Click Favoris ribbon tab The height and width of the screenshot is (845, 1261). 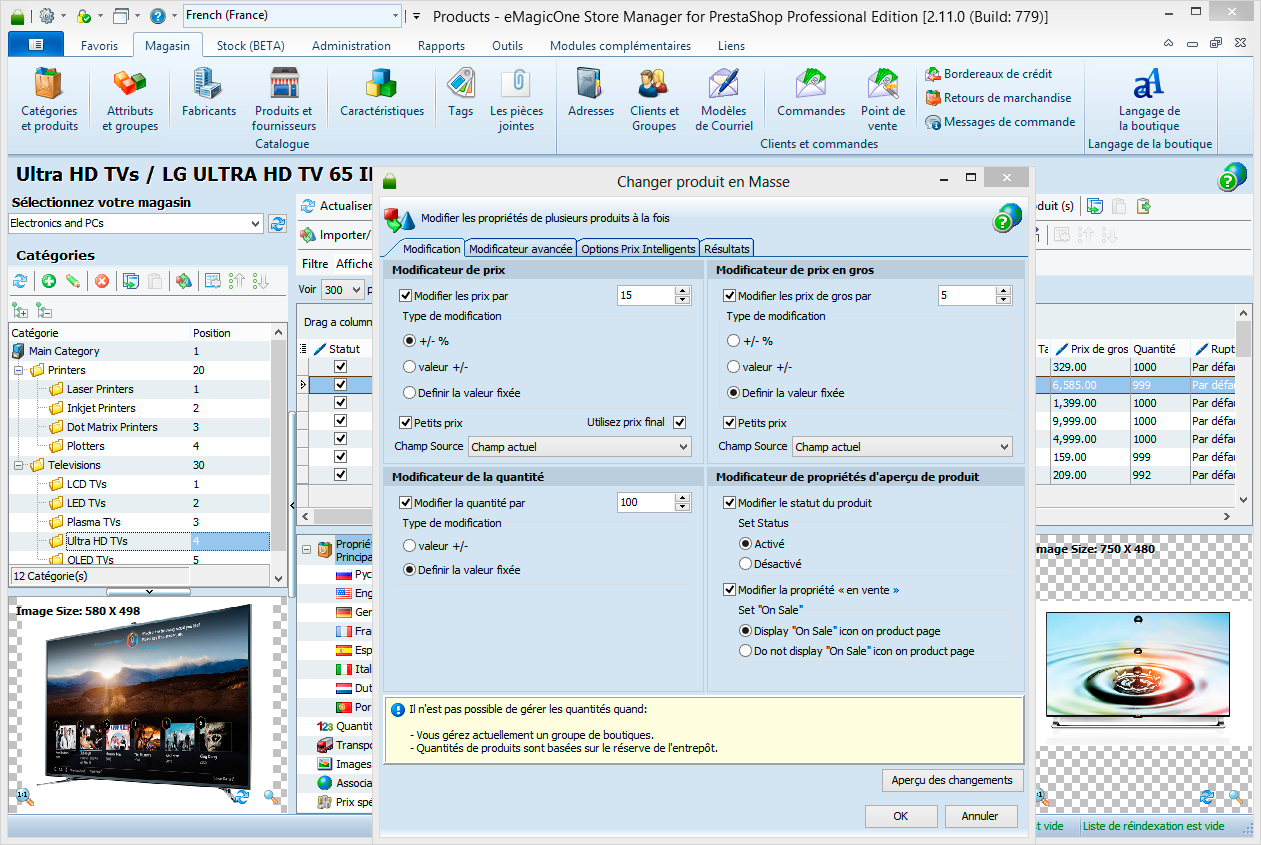coord(99,46)
